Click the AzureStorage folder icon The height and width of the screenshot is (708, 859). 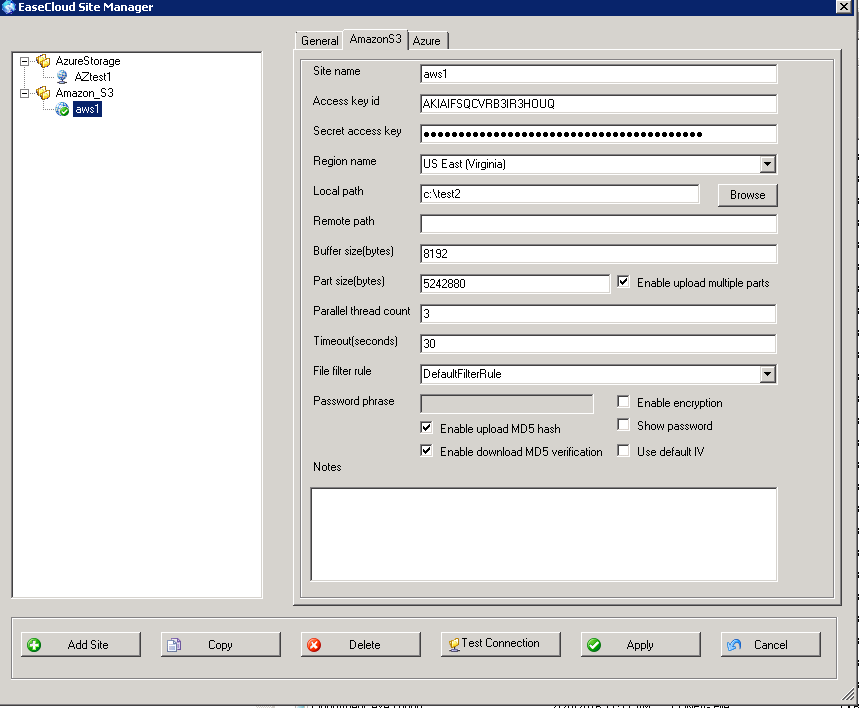click(x=43, y=61)
